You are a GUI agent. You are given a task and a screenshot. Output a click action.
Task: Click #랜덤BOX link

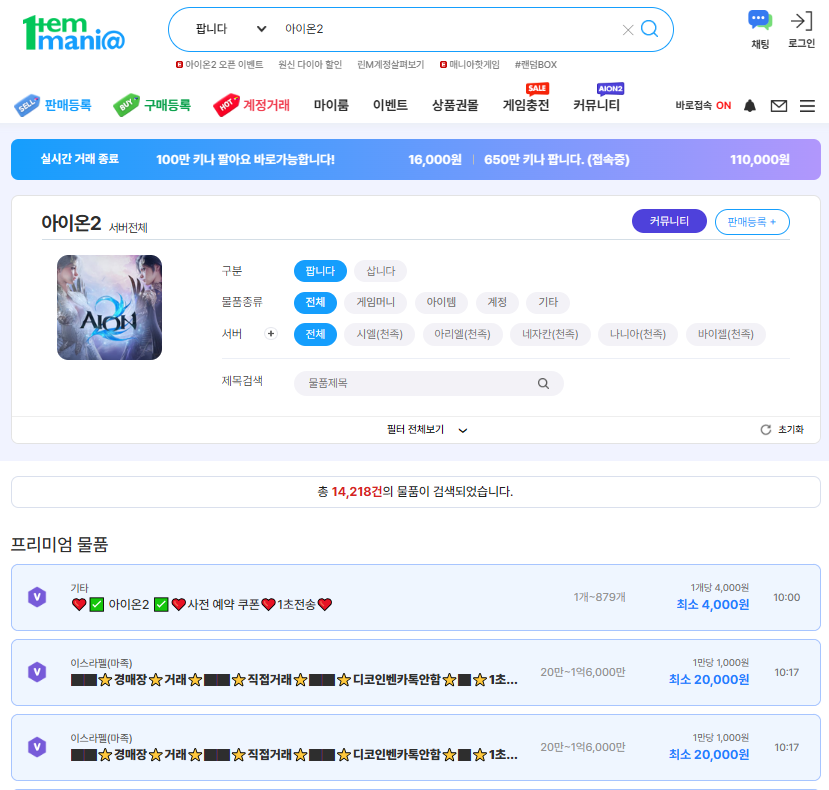click(x=536, y=65)
